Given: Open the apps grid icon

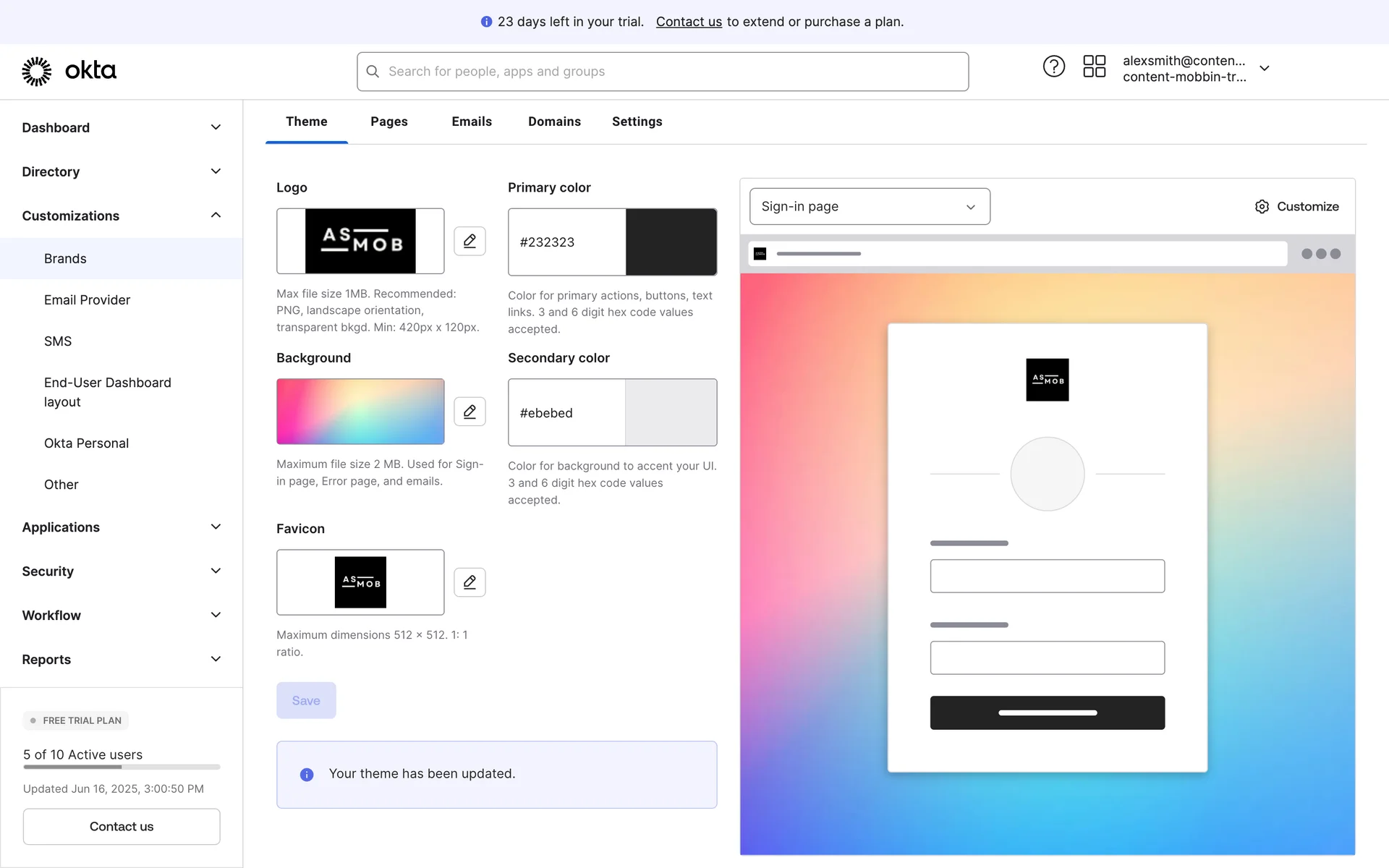Looking at the screenshot, I should [x=1094, y=67].
